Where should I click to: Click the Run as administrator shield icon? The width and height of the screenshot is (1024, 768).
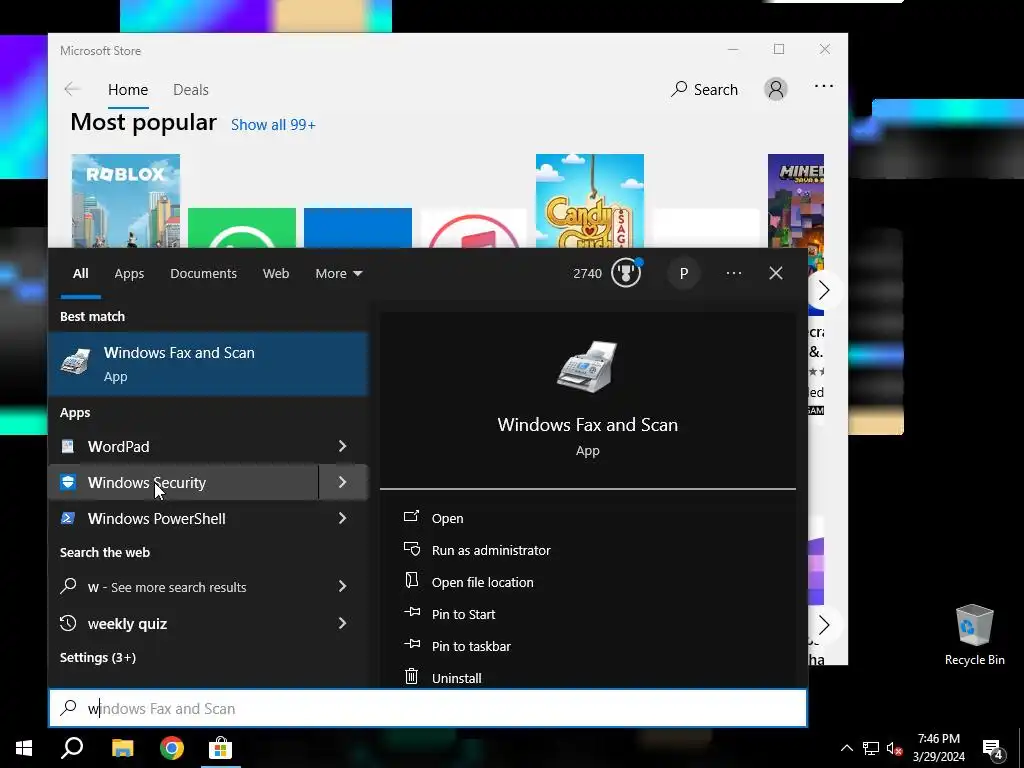[x=411, y=549]
